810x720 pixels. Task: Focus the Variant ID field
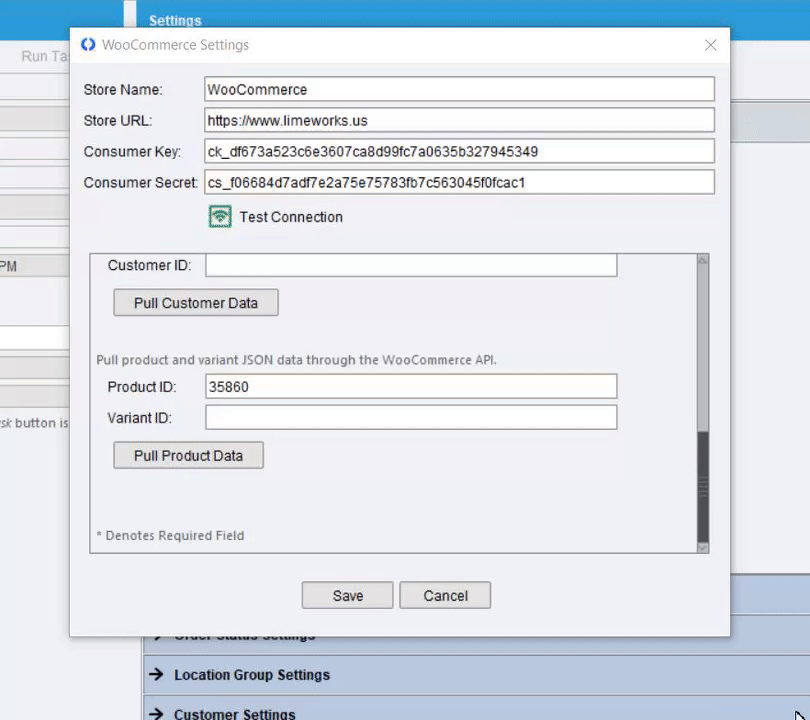(411, 417)
